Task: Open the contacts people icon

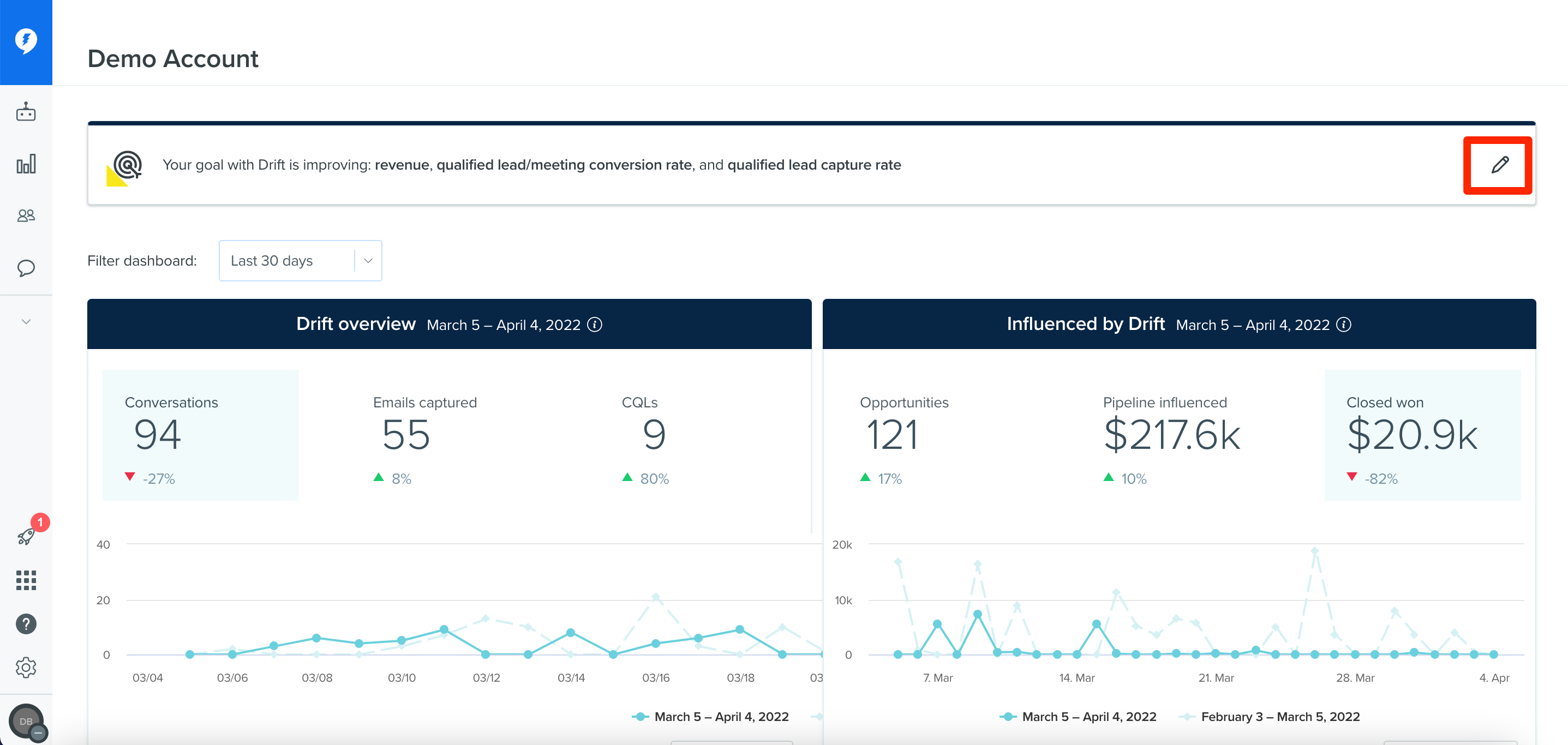Action: (x=26, y=215)
